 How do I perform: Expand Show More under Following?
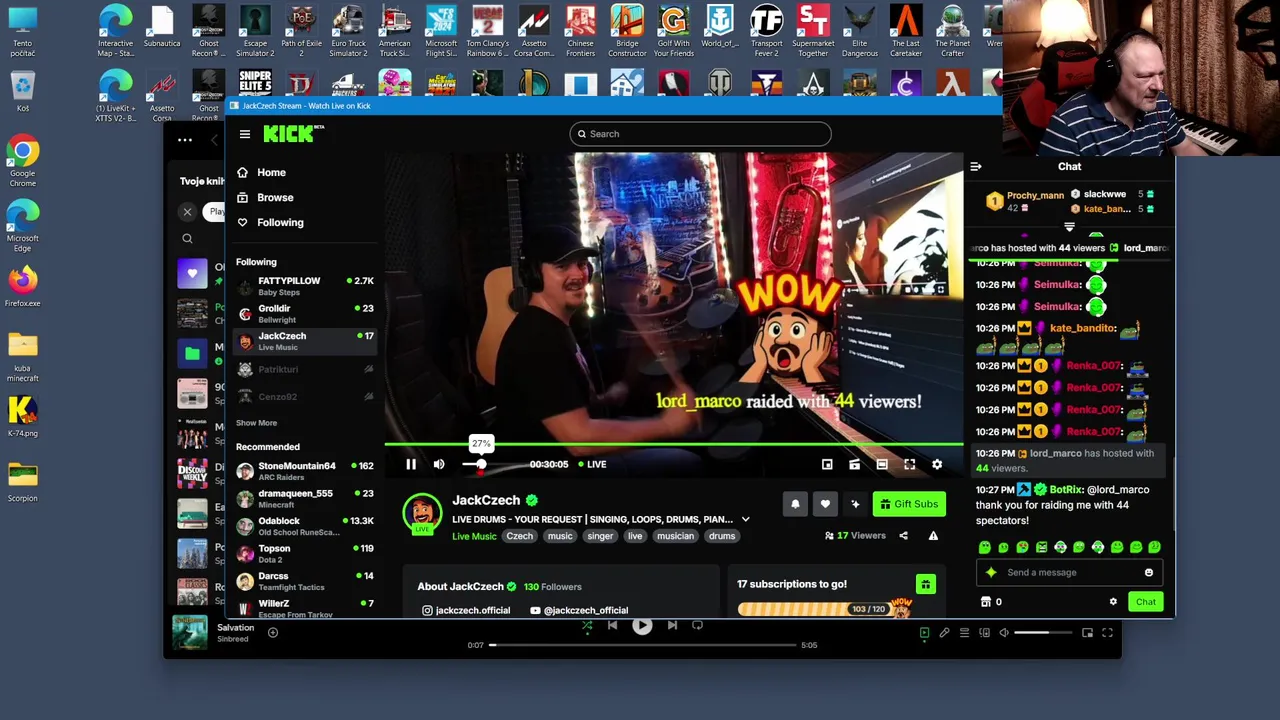(256, 423)
